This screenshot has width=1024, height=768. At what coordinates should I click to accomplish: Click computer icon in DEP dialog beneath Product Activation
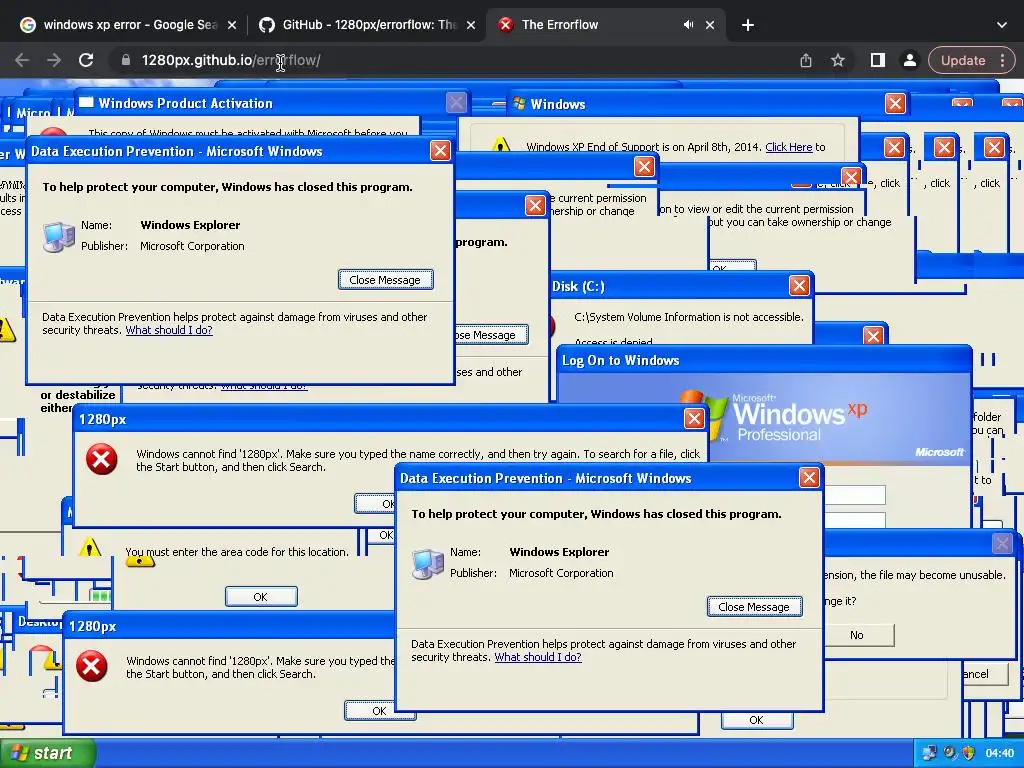click(x=59, y=236)
